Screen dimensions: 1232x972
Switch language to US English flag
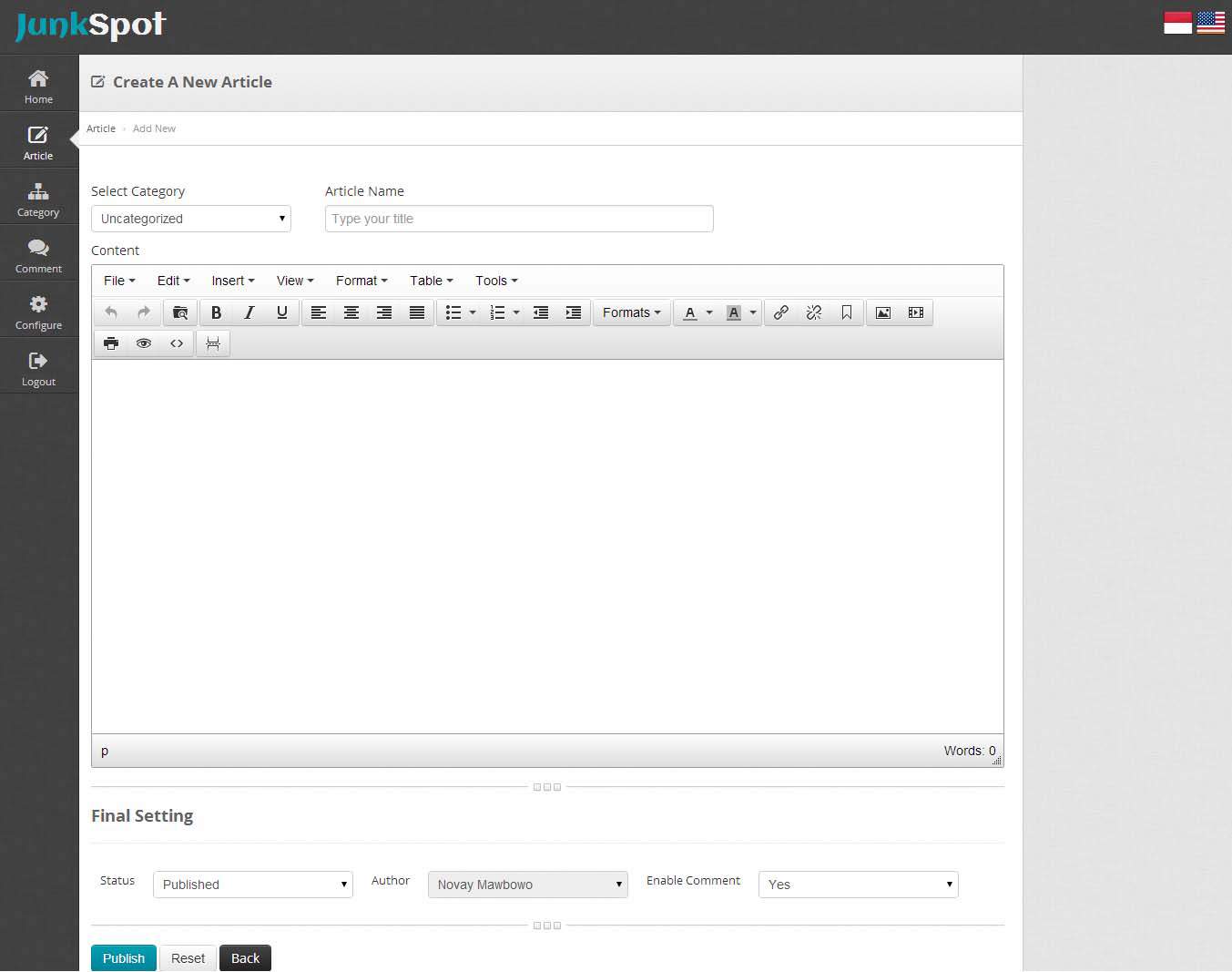(1210, 23)
